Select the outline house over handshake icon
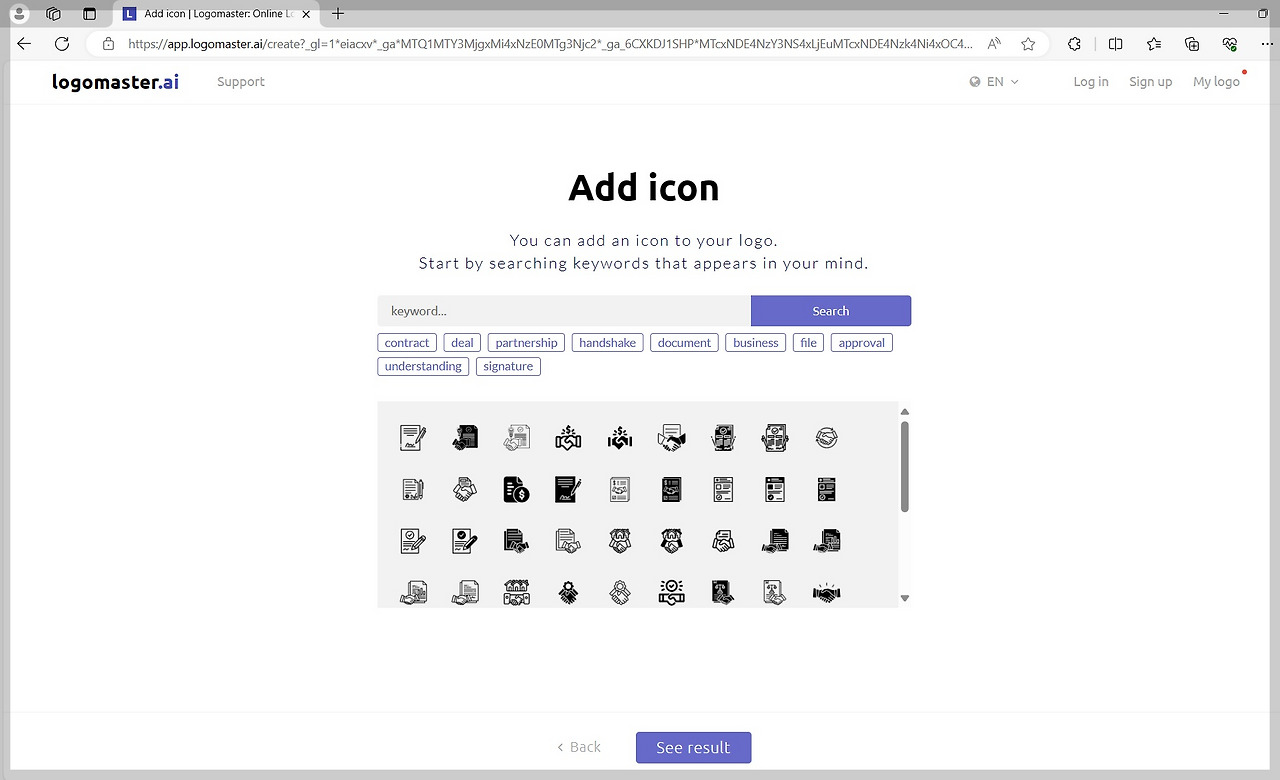The image size is (1280, 780). pyautogui.click(x=620, y=541)
